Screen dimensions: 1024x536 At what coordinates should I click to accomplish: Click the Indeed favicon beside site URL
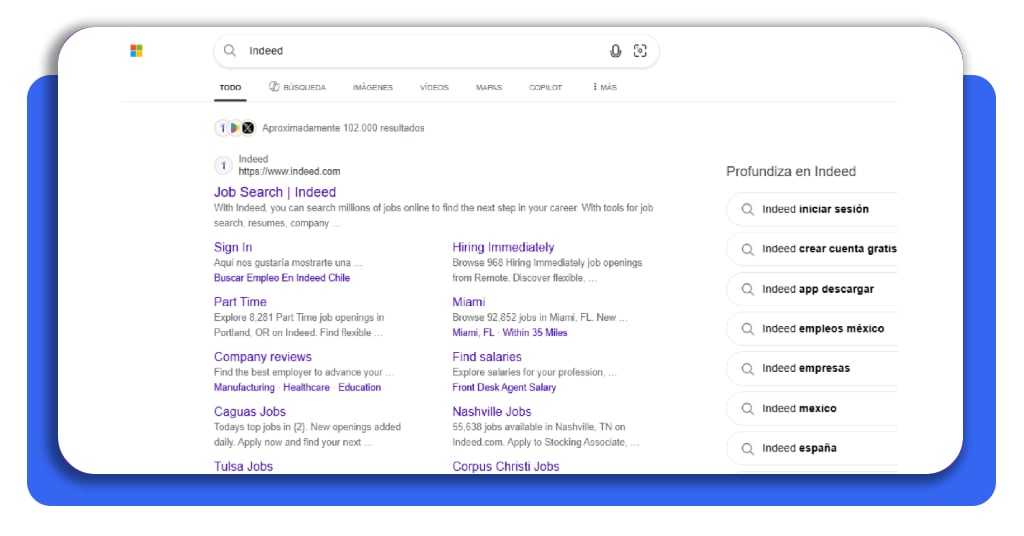[223, 165]
